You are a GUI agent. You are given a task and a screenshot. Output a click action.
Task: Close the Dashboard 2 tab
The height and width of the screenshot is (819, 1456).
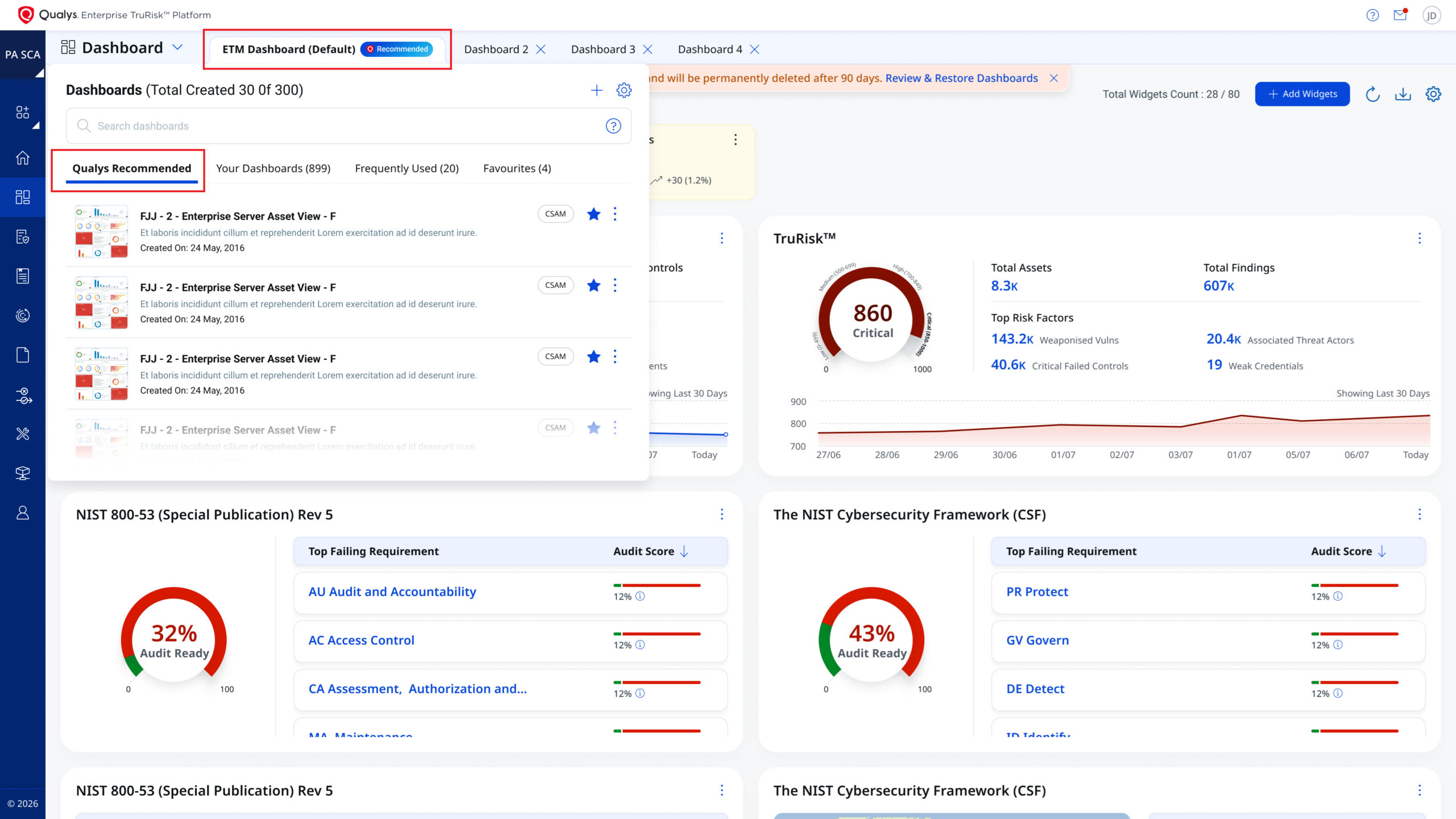click(x=541, y=49)
